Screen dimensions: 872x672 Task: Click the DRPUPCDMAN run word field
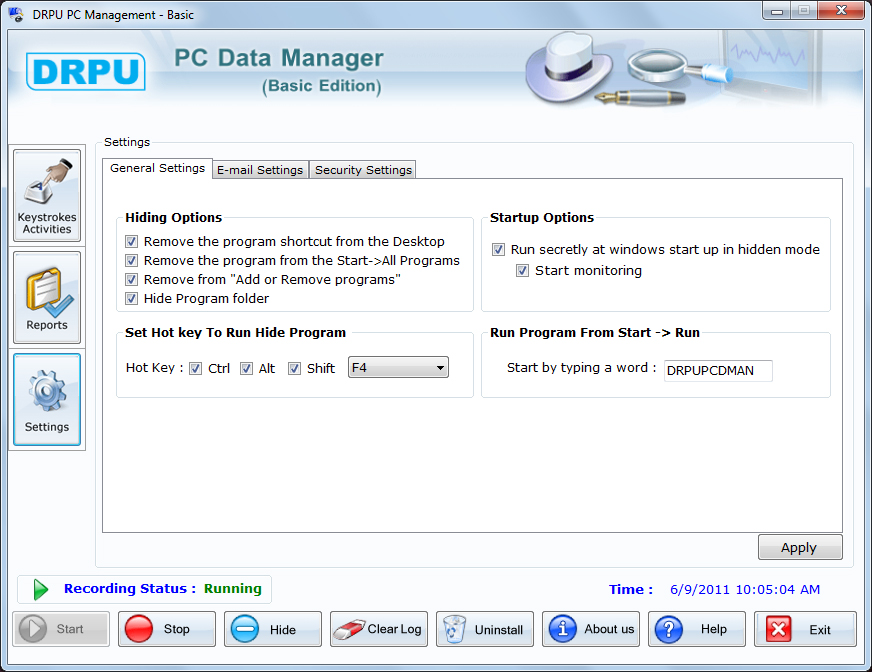coord(718,371)
